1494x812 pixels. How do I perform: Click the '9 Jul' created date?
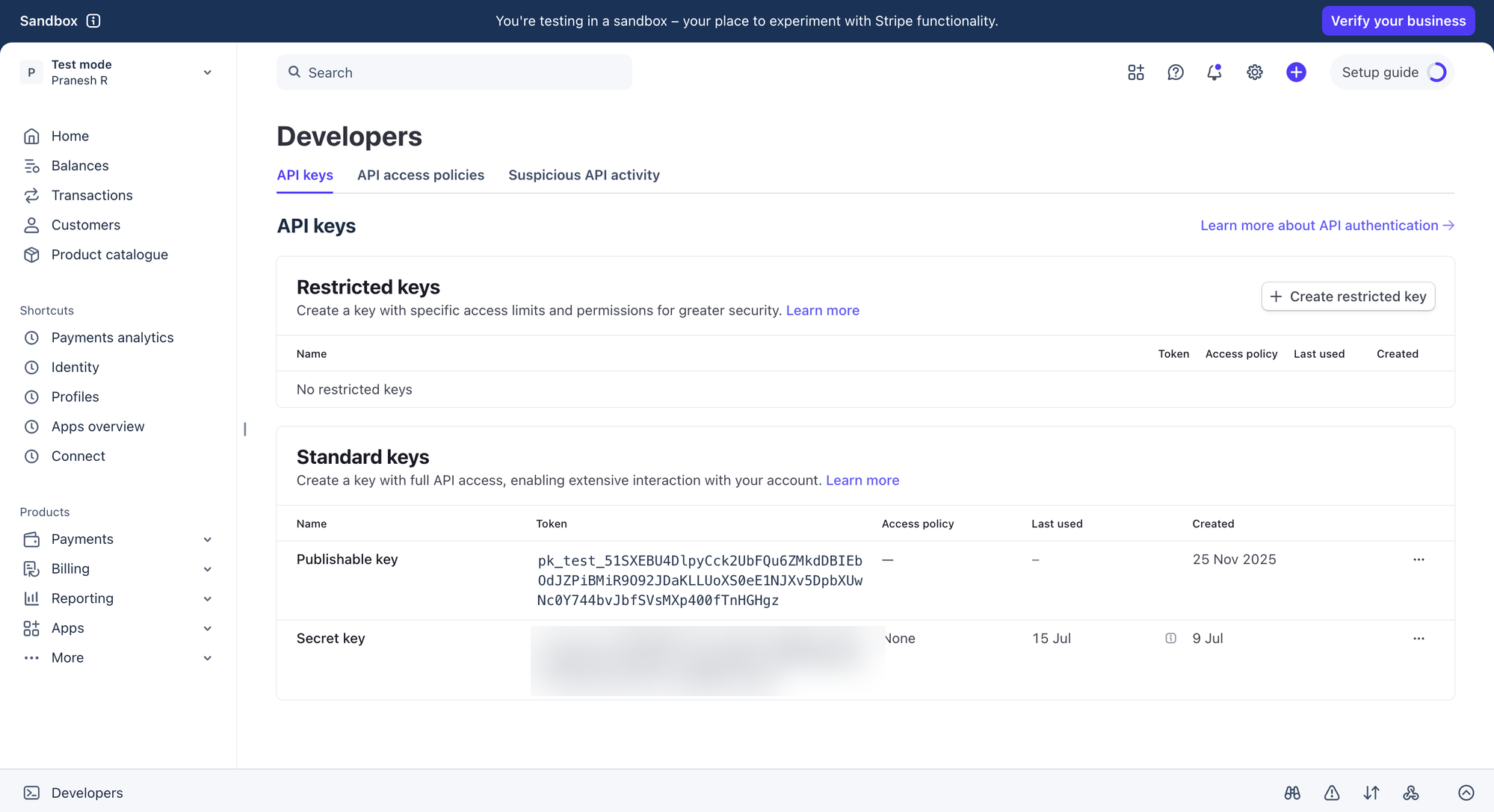pos(1208,639)
